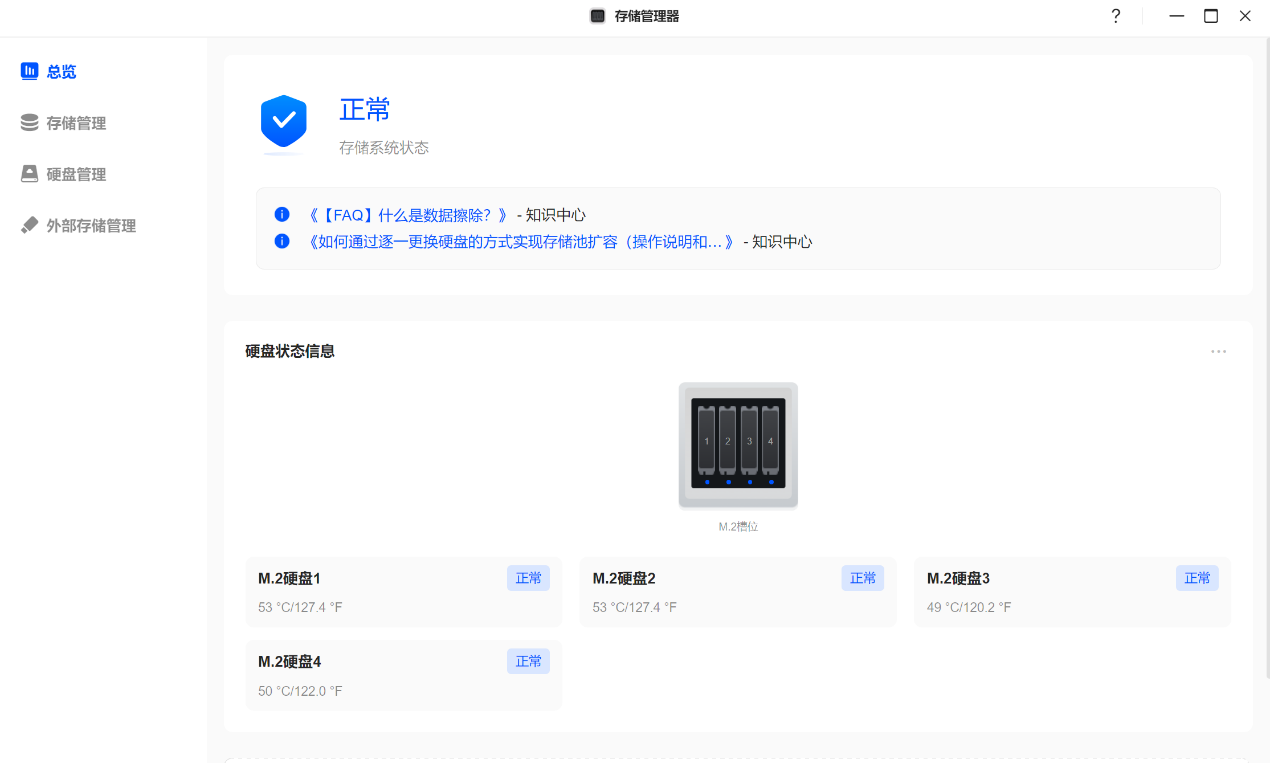
Task: Open the three-dot menu in 硬盘状态信息
Action: click(x=1218, y=352)
